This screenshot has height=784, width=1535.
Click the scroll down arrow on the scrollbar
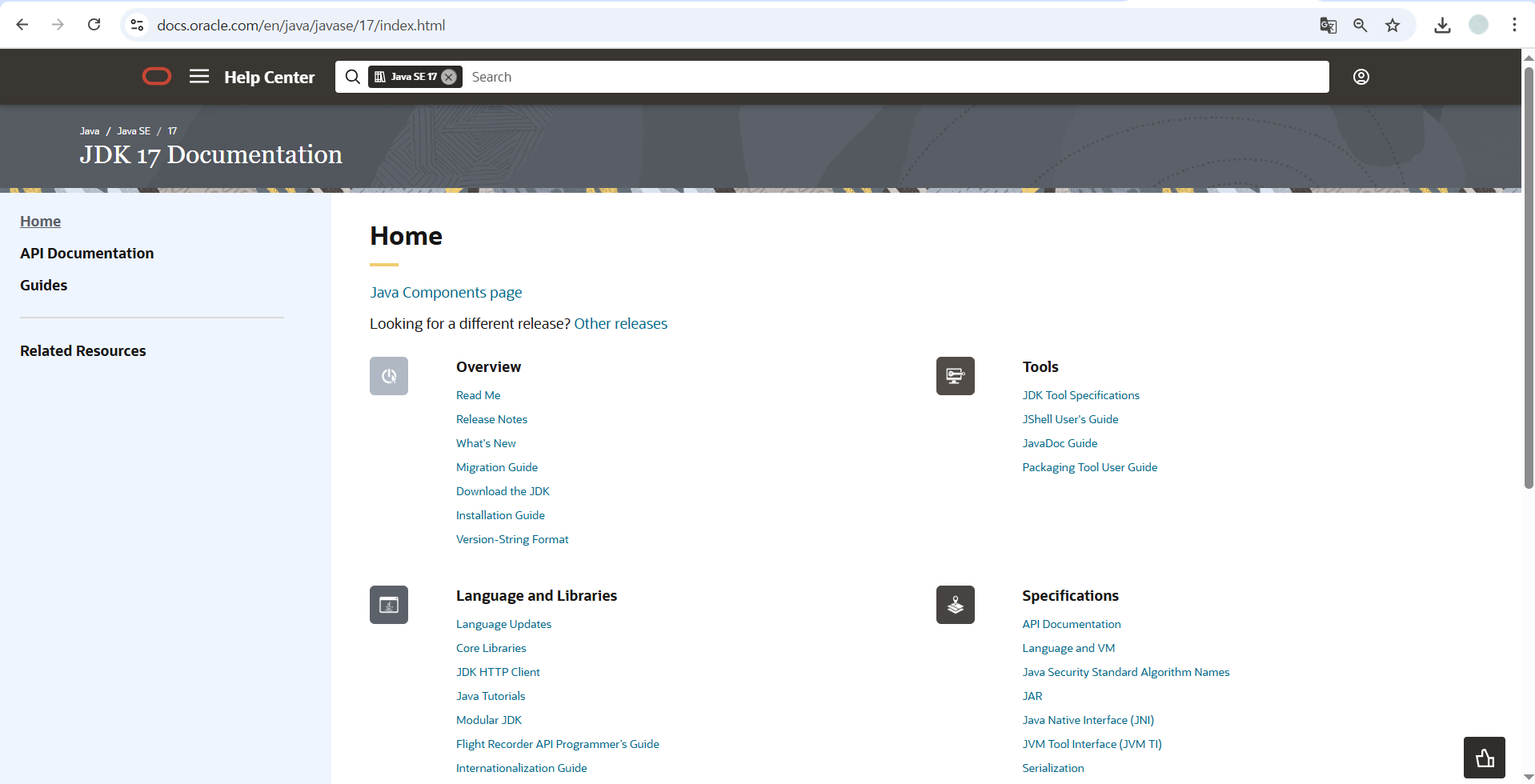click(1528, 777)
